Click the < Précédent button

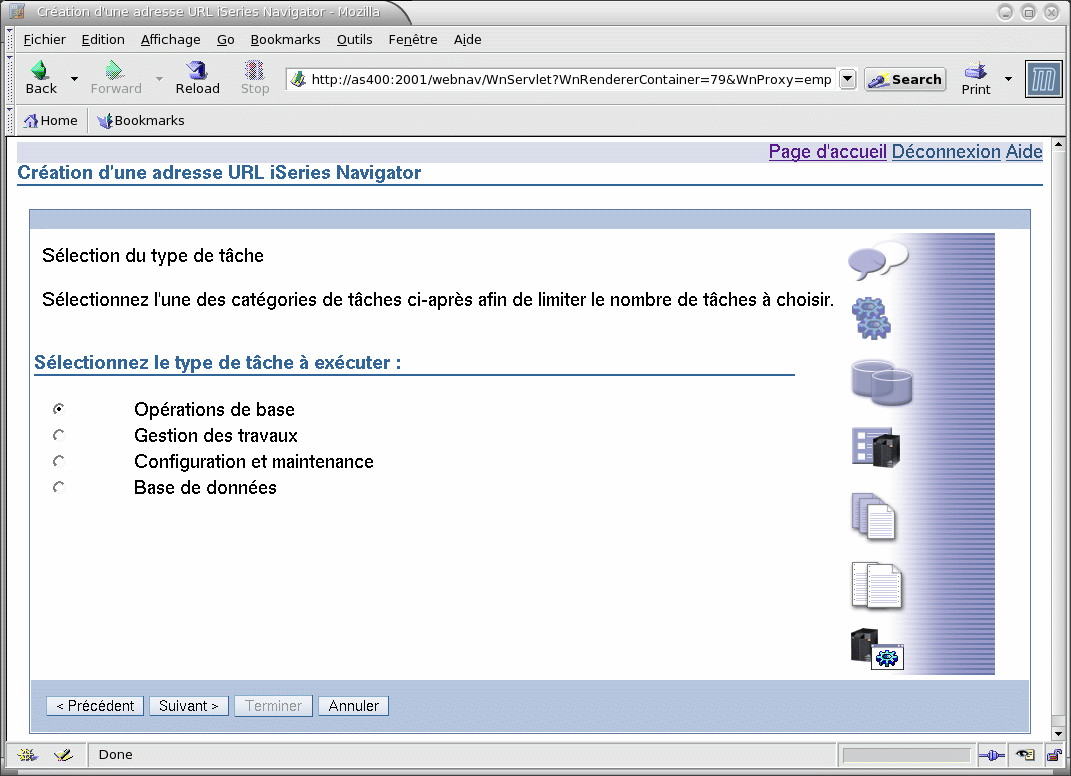[x=95, y=706]
